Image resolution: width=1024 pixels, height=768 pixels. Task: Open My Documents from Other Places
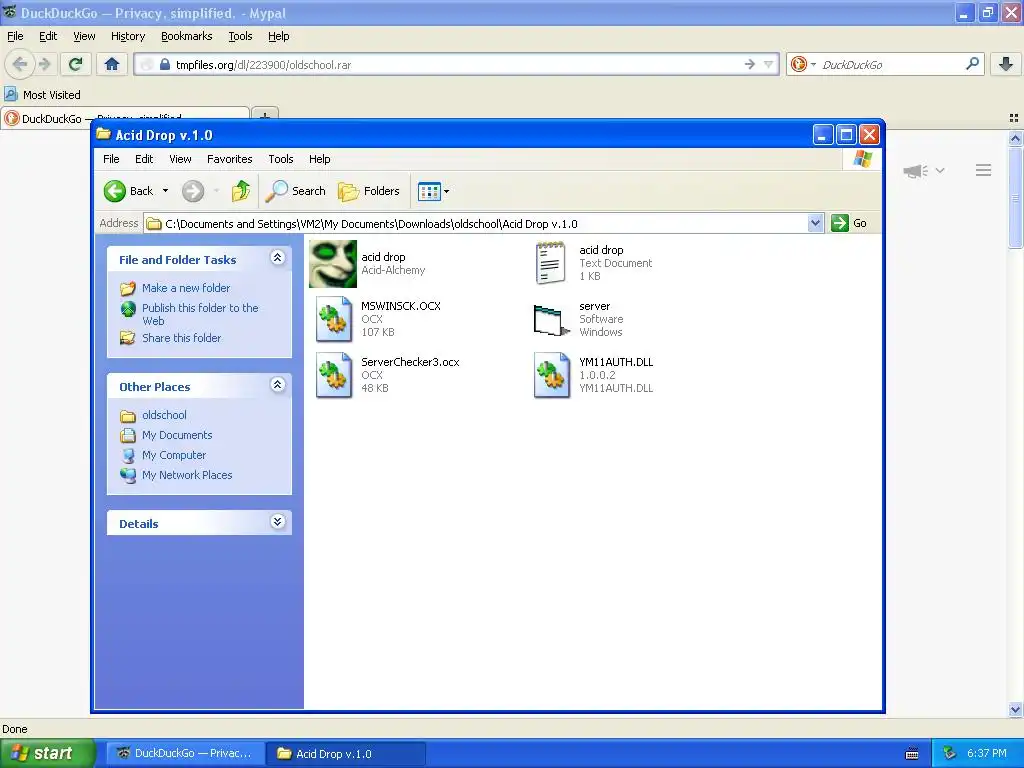[177, 435]
